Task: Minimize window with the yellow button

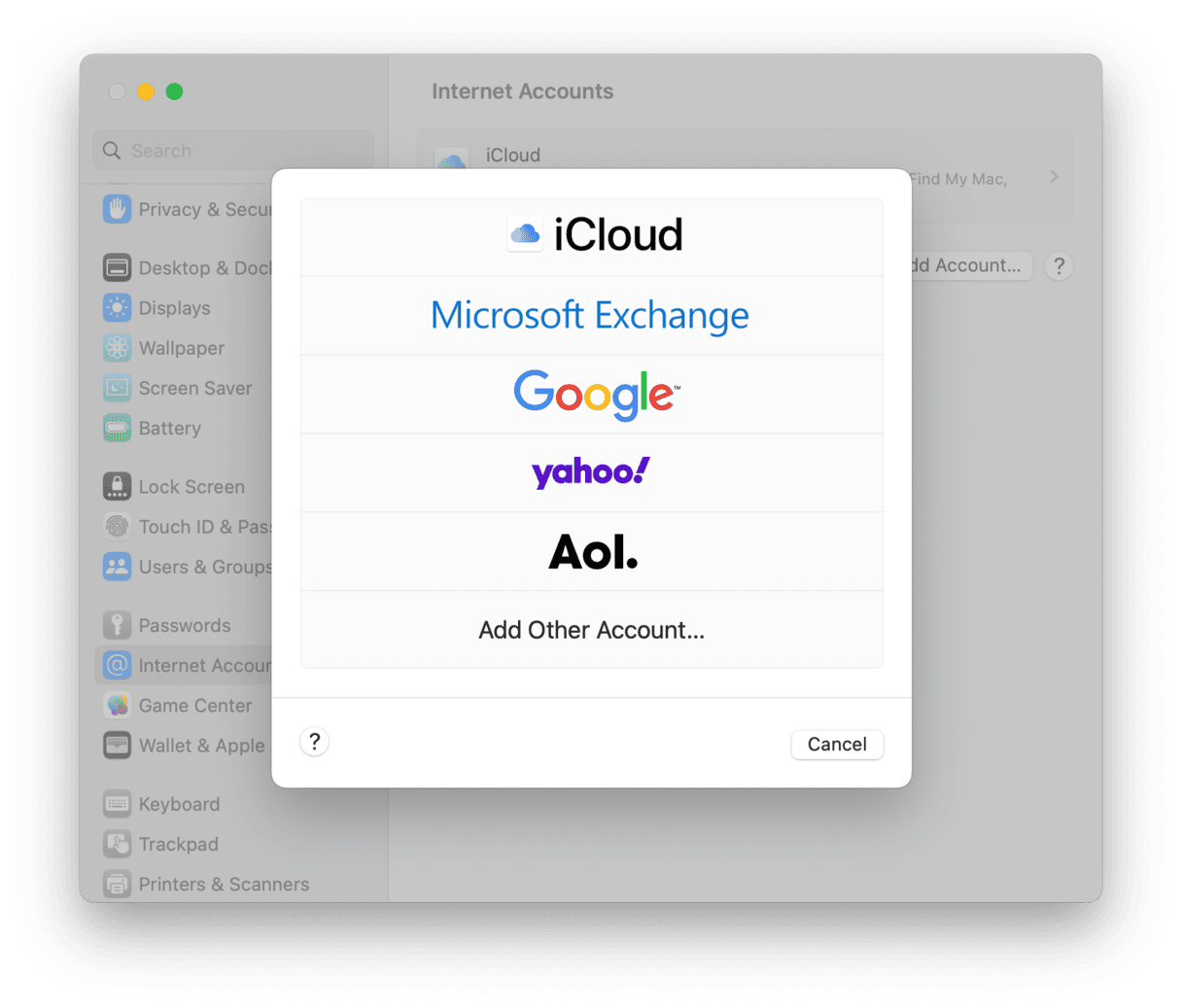Action: click(x=146, y=91)
